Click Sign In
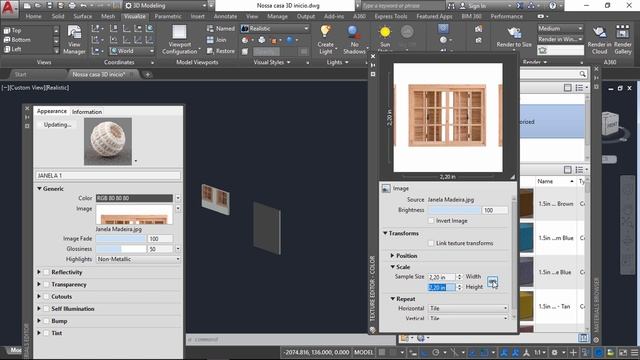Viewport: 640px width, 360px height. coord(478,6)
